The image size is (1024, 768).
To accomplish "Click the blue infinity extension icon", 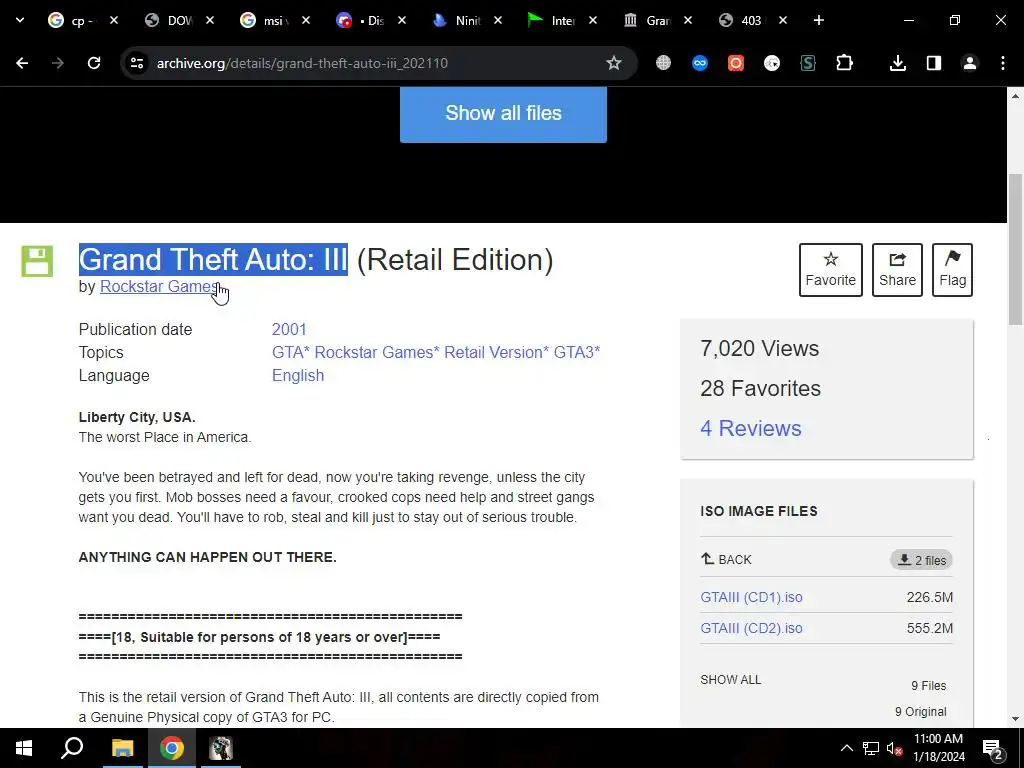I will 699,63.
